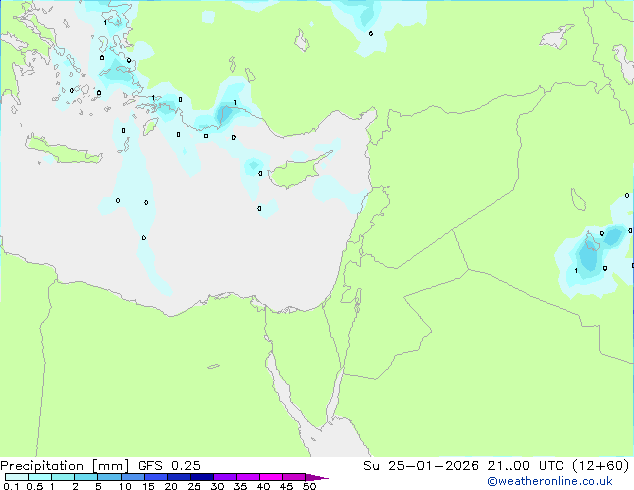Click the island of Crete on the map
This screenshot has width=634, height=490.
(x=65, y=151)
